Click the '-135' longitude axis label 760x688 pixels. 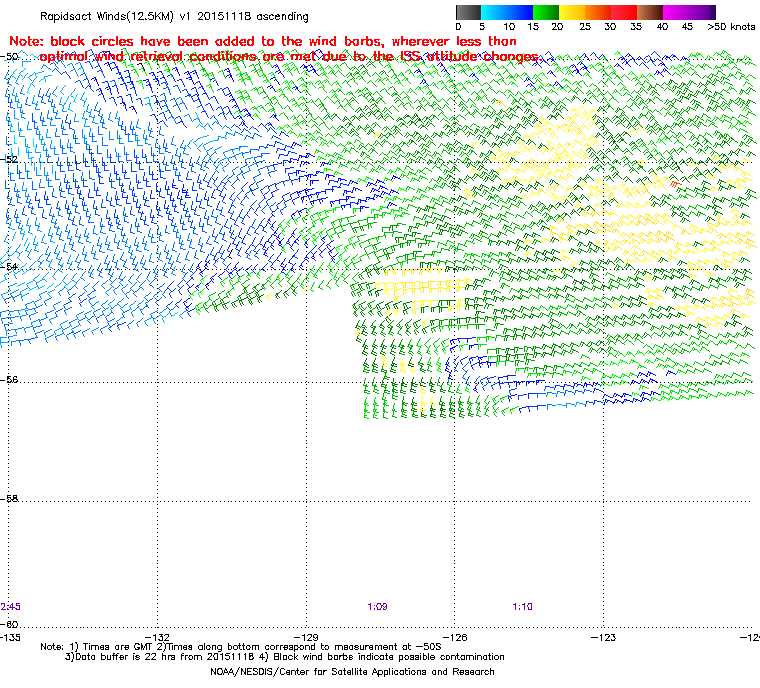tap(10, 637)
